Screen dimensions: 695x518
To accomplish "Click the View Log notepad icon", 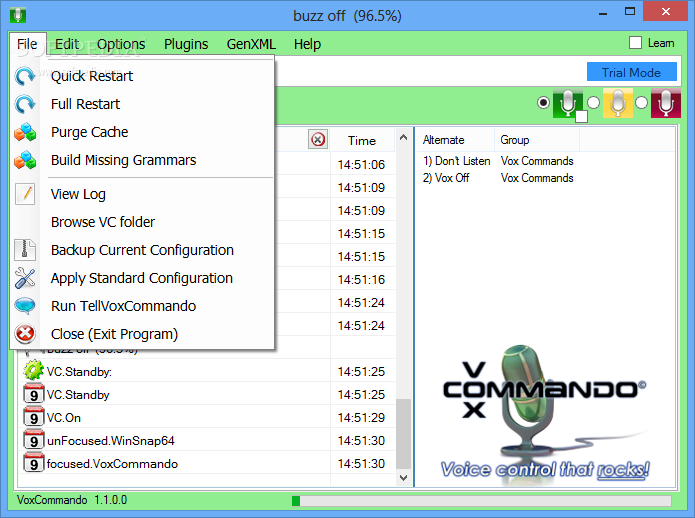I will pyautogui.click(x=25, y=194).
